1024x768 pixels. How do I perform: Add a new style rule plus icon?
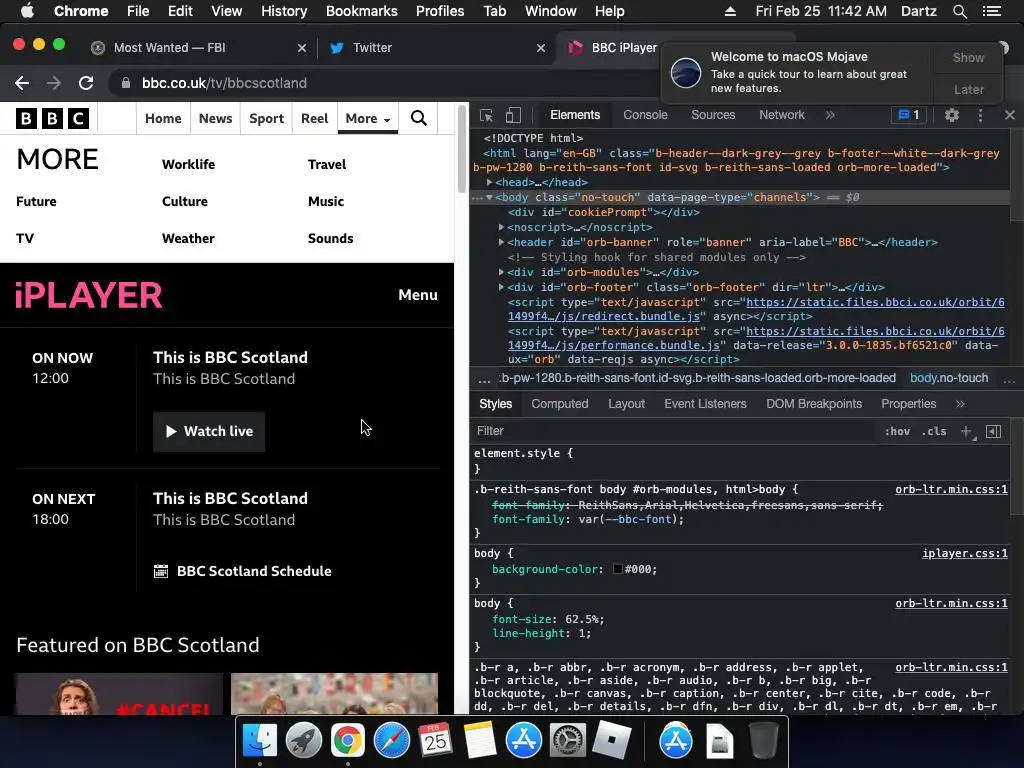(966, 431)
